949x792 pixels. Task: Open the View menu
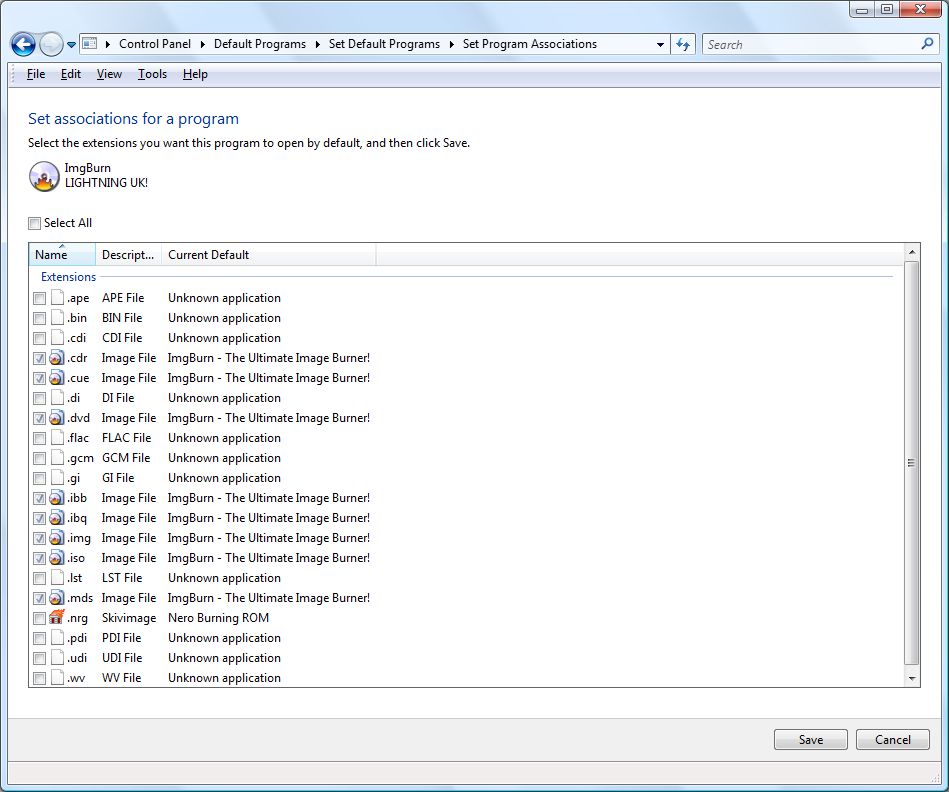coord(109,74)
